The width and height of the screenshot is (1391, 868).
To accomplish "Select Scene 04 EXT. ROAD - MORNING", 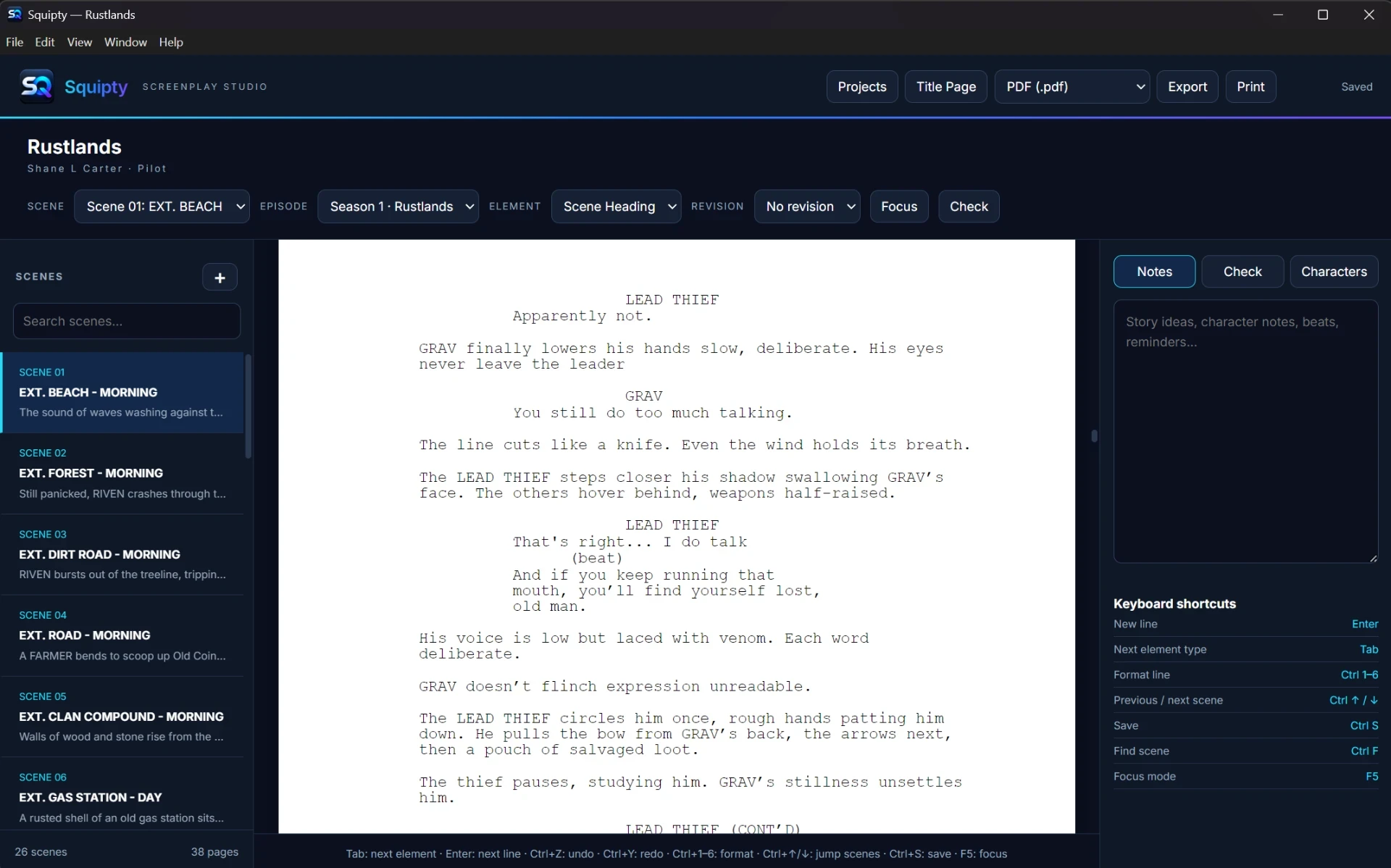I will coord(122,636).
